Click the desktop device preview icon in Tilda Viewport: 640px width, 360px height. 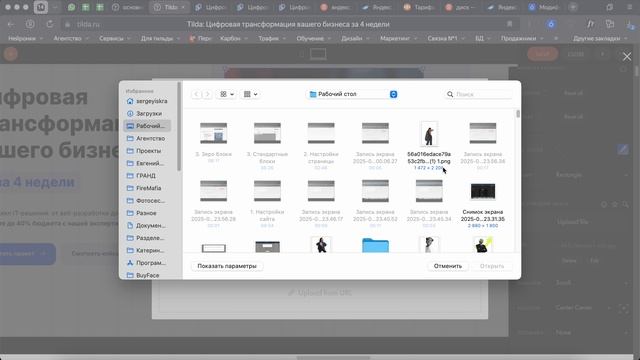tap(318, 54)
